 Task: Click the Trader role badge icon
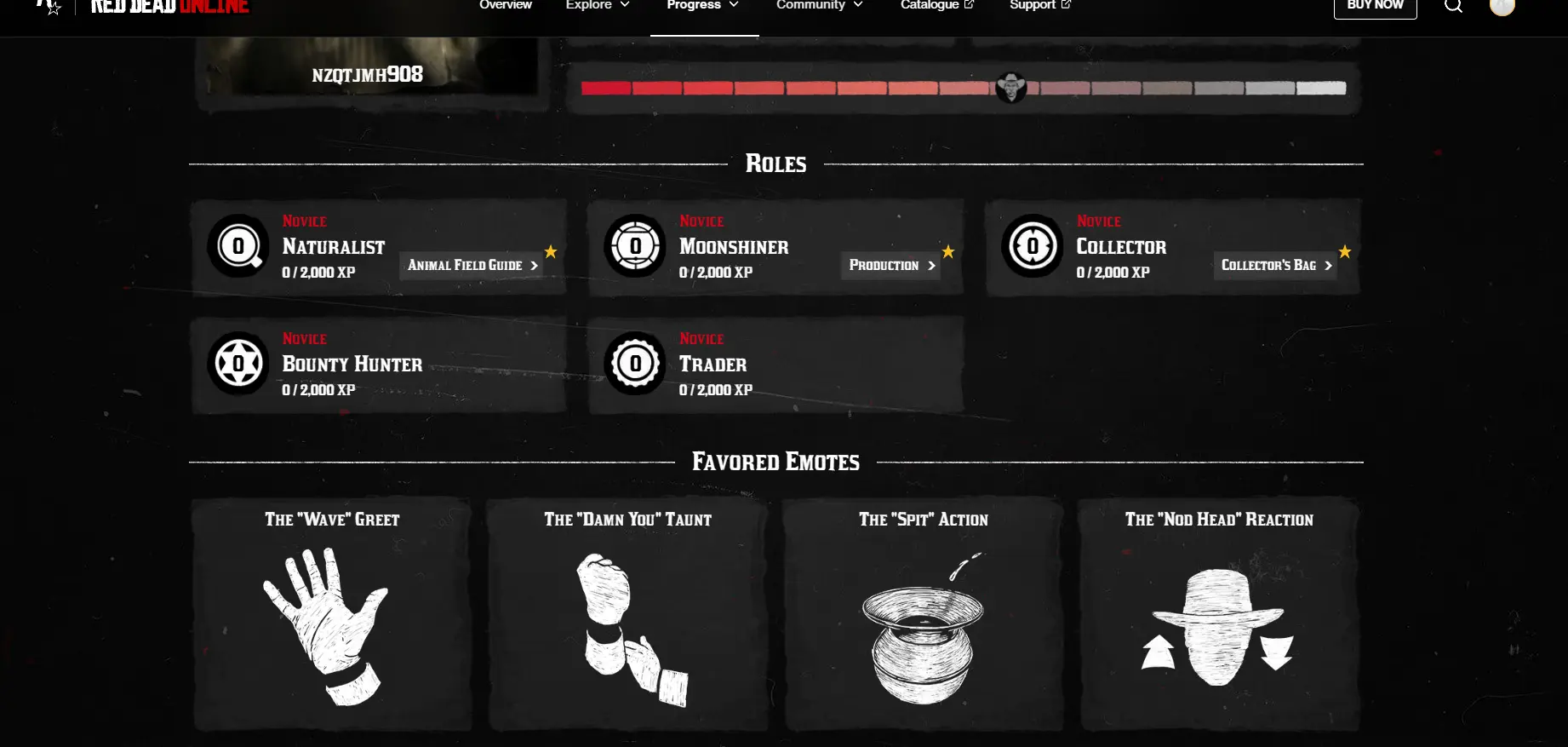click(635, 364)
